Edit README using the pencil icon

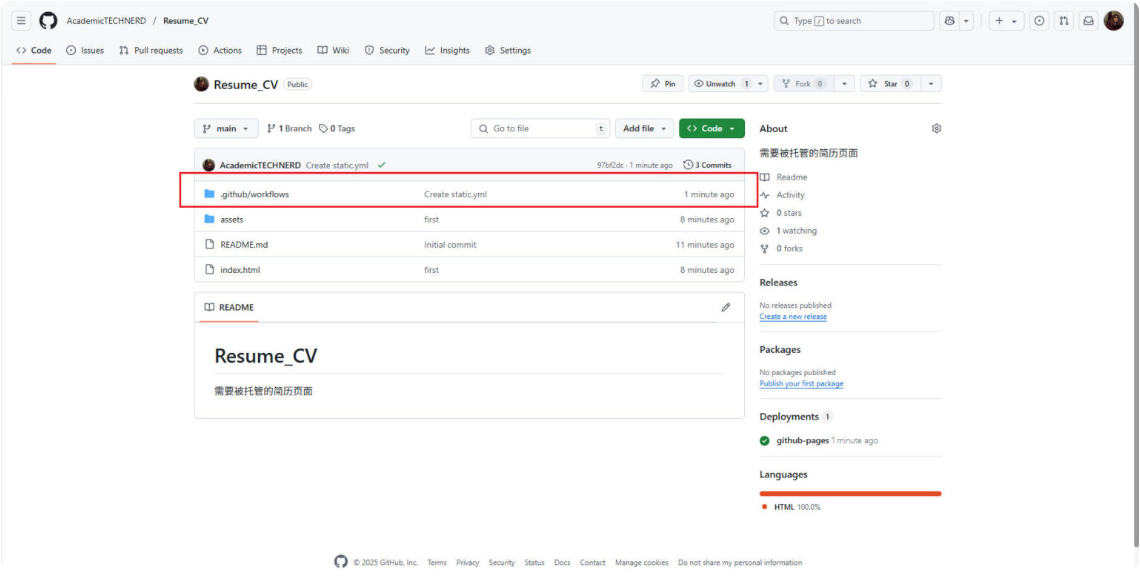[x=726, y=308]
